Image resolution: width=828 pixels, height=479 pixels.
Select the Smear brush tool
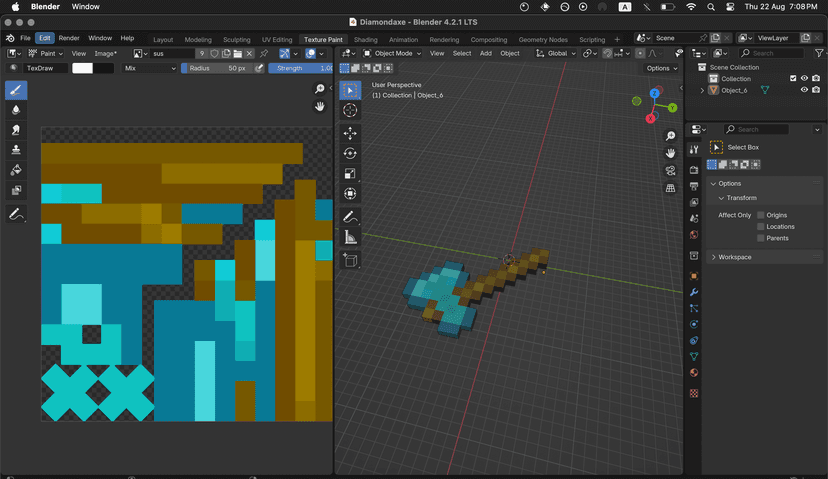[16, 130]
